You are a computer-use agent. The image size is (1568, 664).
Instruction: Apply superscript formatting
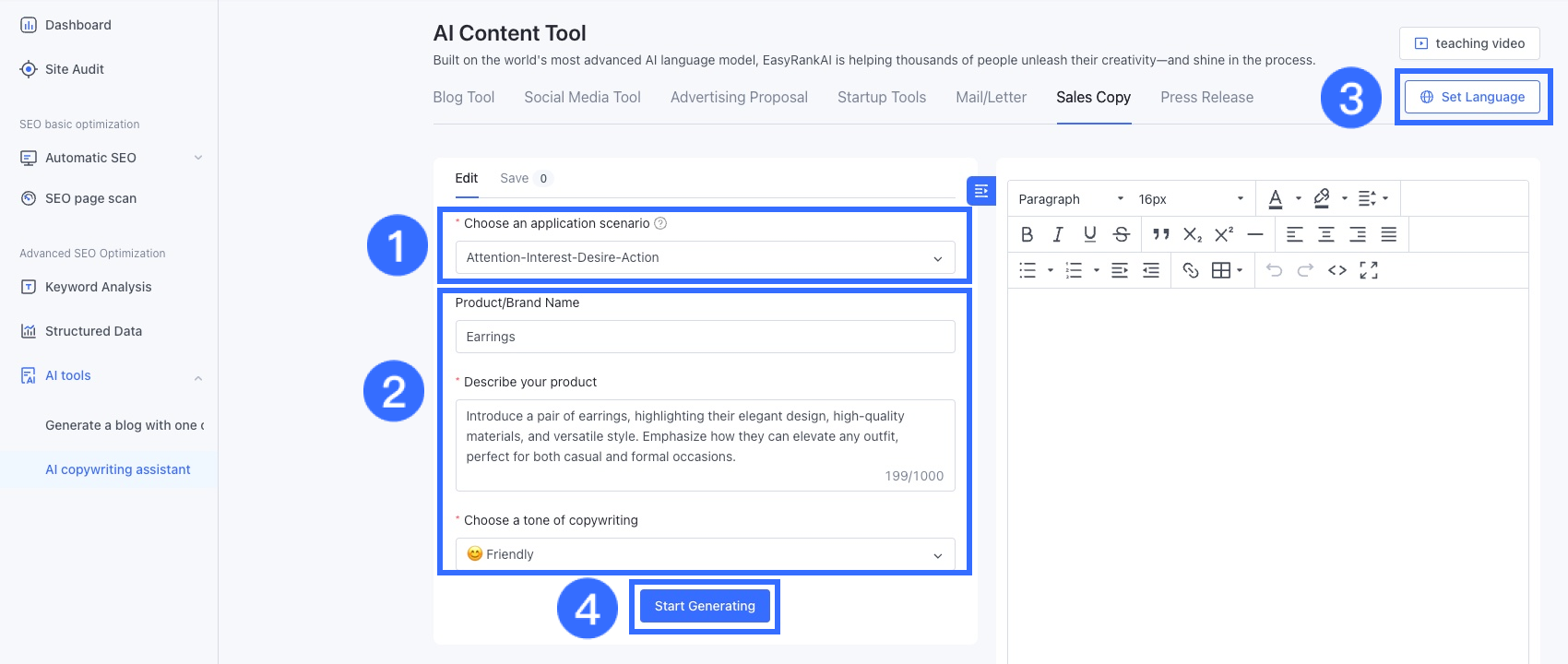1224,234
